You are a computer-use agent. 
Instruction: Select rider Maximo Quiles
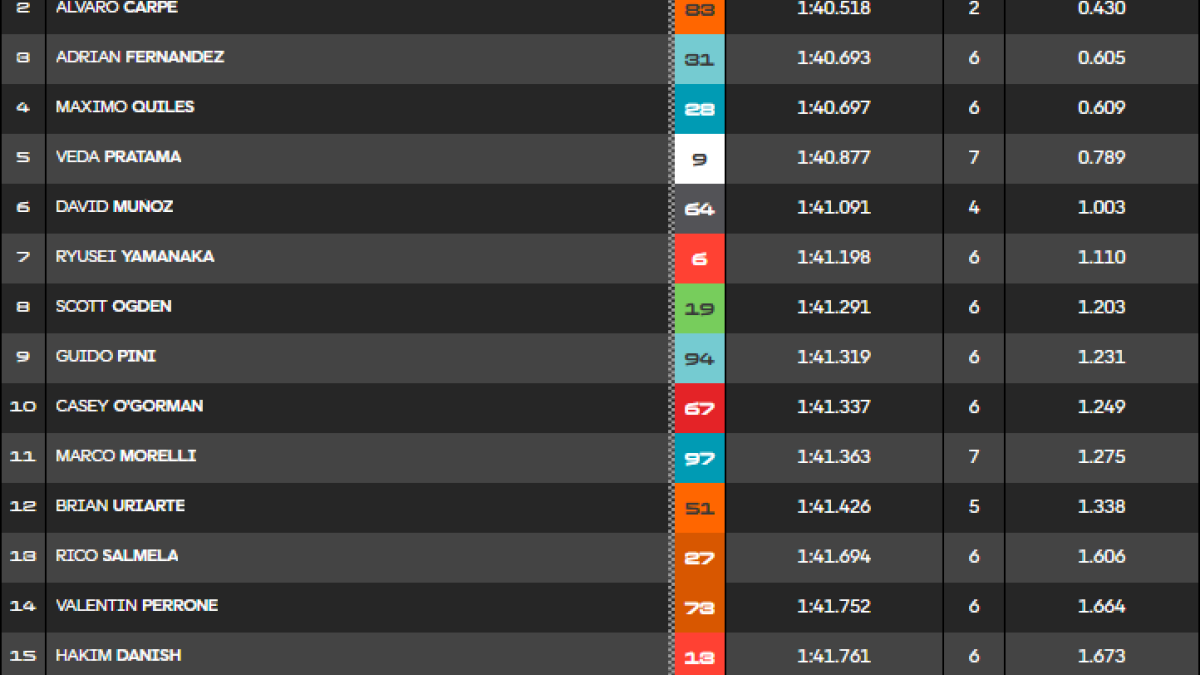pyautogui.click(x=125, y=107)
